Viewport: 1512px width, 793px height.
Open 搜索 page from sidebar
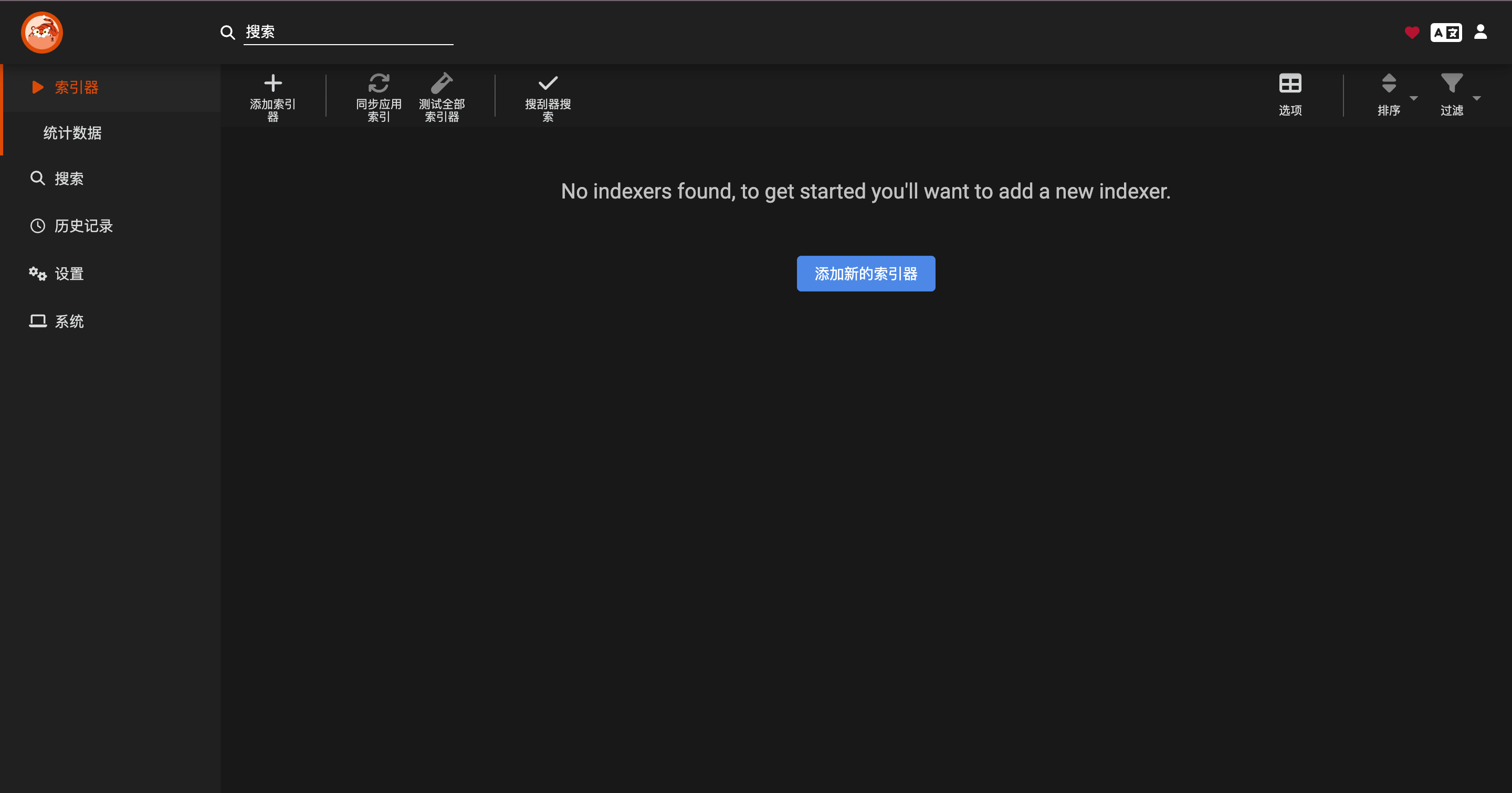pyautogui.click(x=69, y=179)
